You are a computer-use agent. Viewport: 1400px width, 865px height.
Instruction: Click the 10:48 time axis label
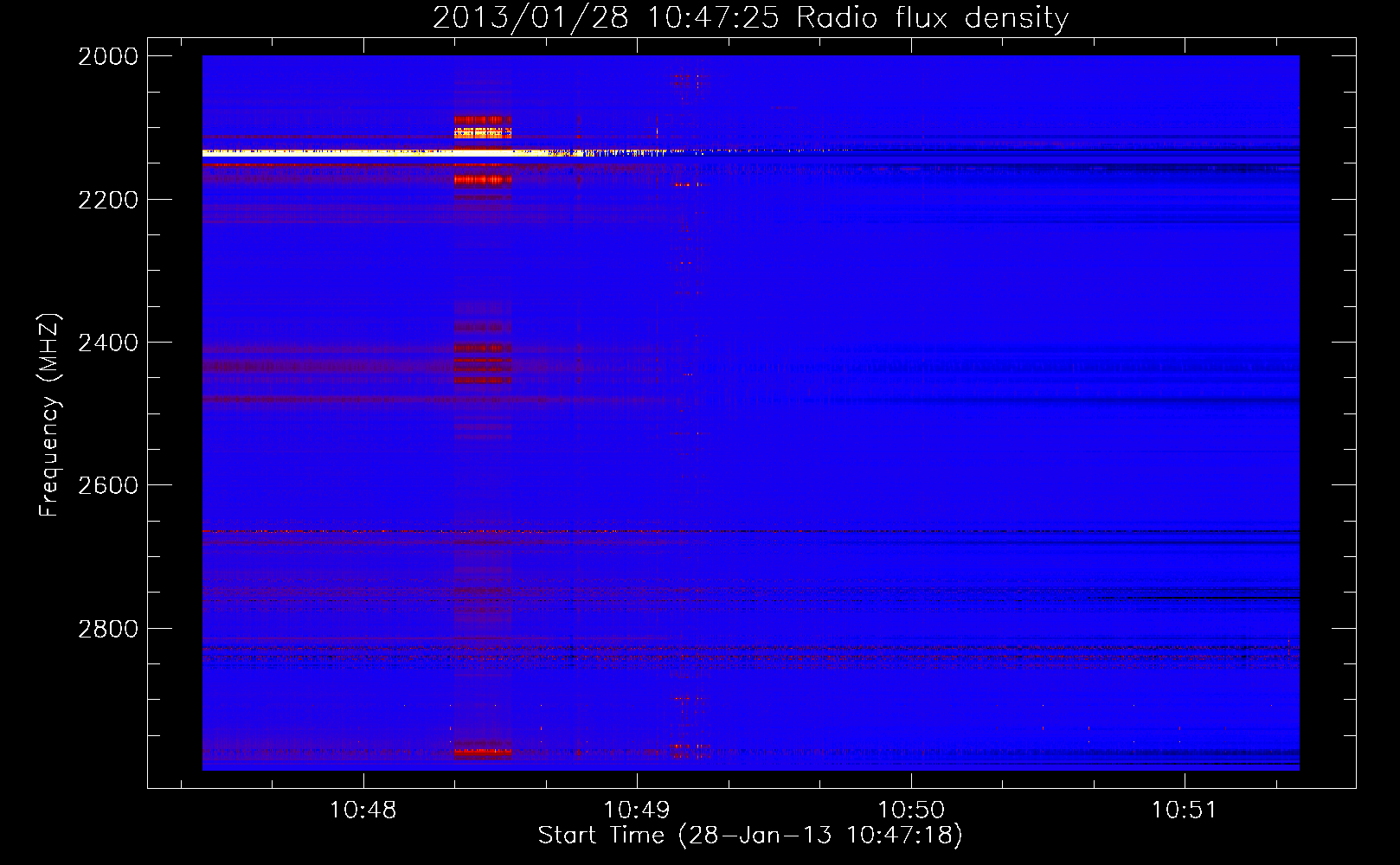pyautogui.click(x=363, y=811)
